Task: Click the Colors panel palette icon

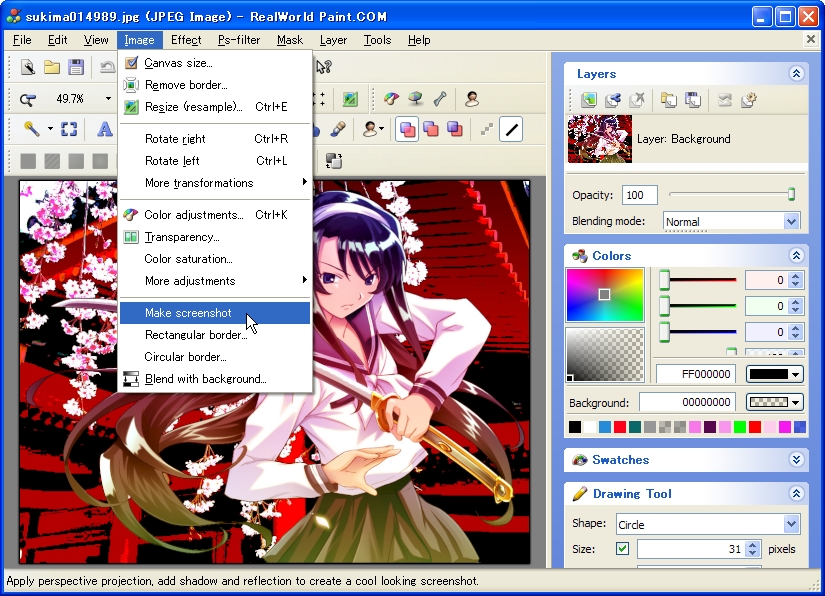Action: [579, 256]
